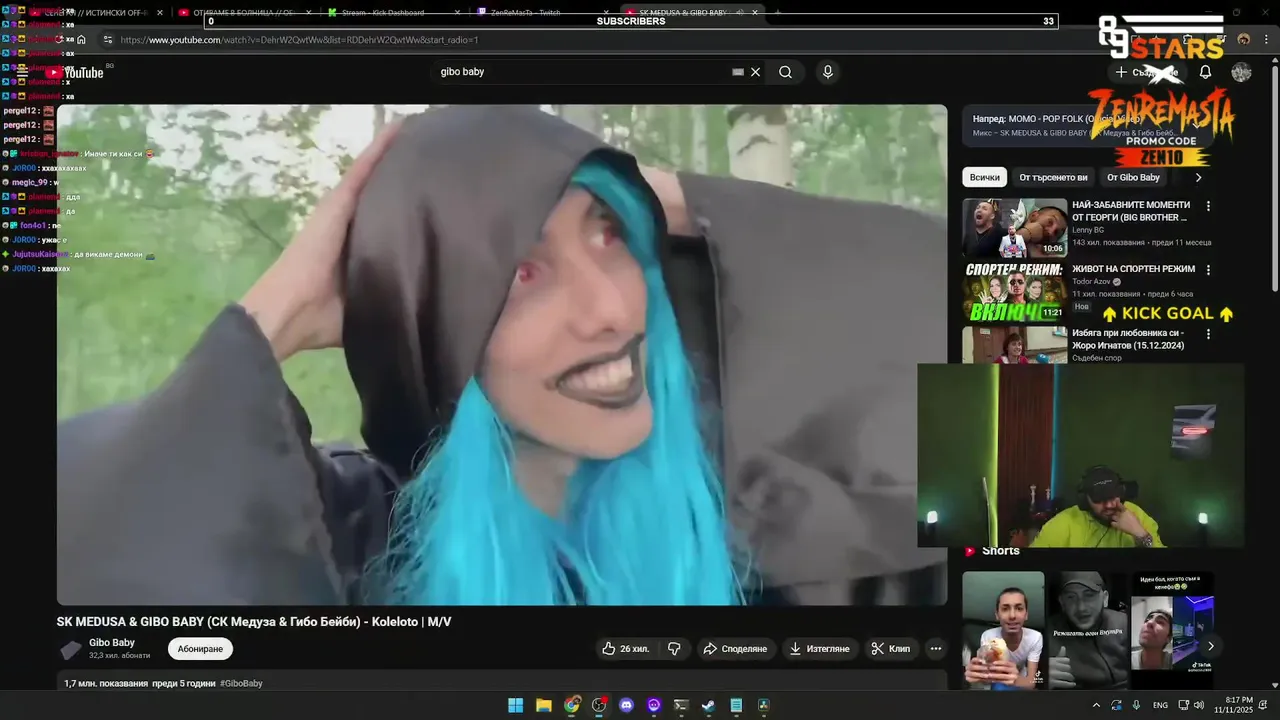Viewport: 1280px width, 720px height.
Task: Open the ЖИВОТ НА СПОРТЕН РЕЖИМ thumbnail
Action: click(1015, 291)
